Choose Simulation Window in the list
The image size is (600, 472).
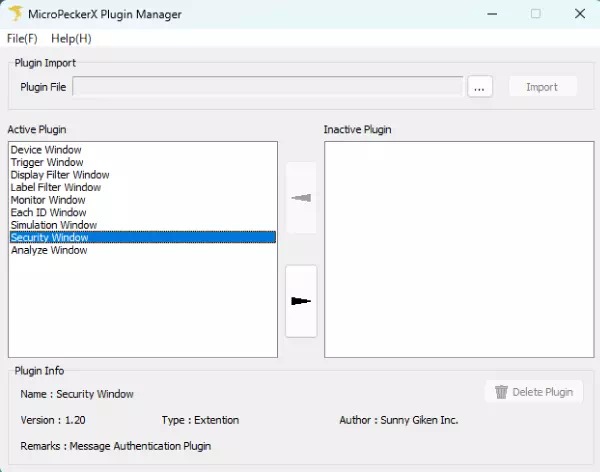54,225
